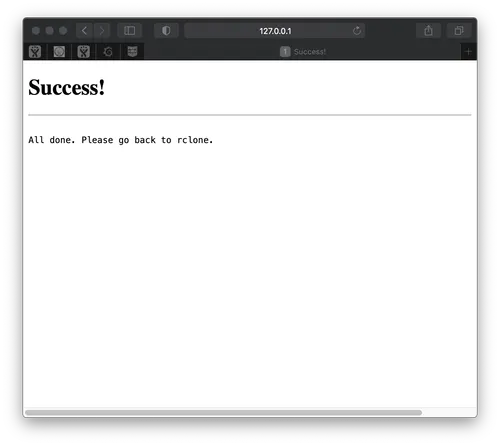Open the privacy report shield icon
The image size is (500, 446).
pyautogui.click(x=166, y=31)
